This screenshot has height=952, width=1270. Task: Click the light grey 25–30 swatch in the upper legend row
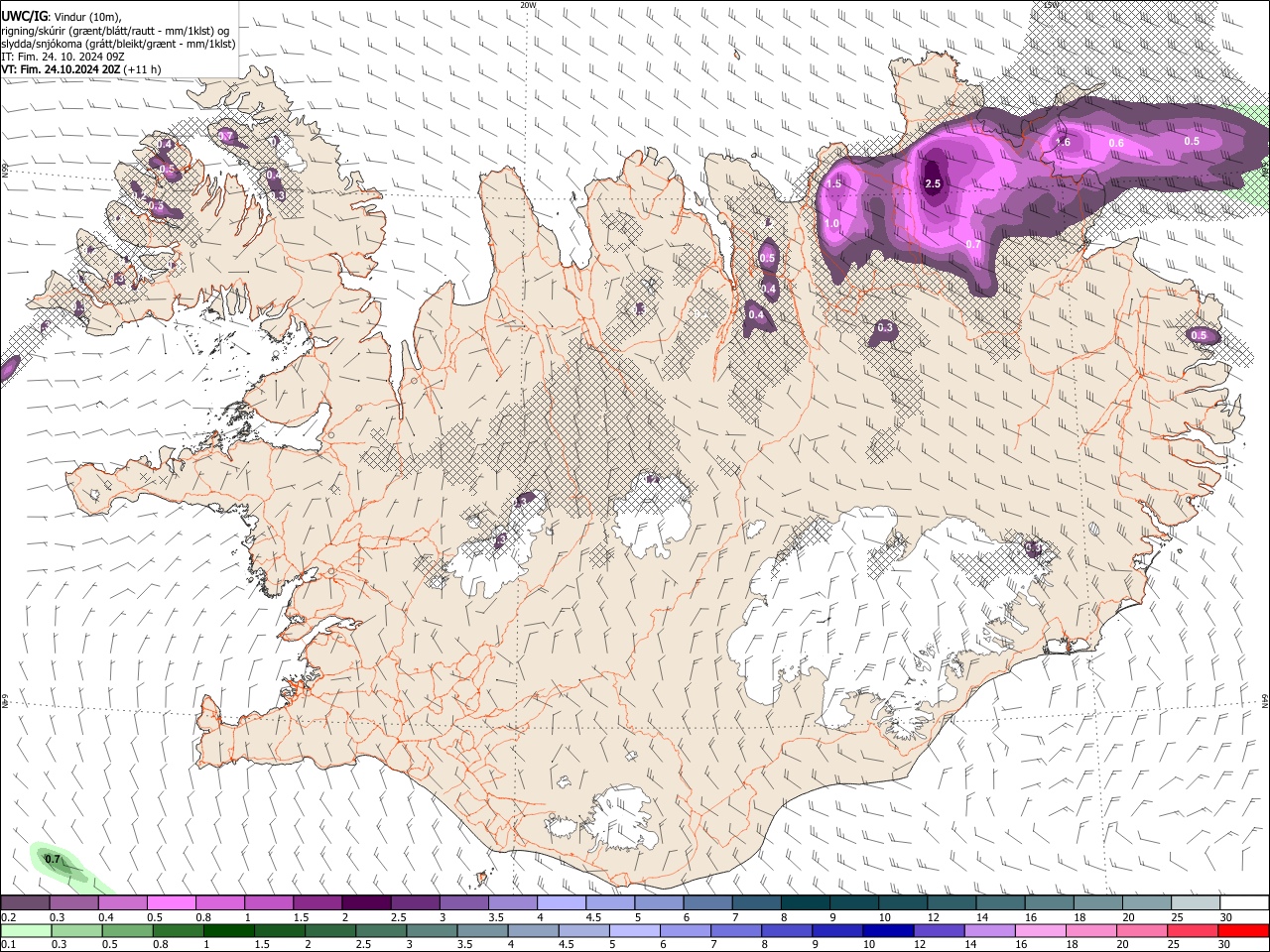click(1197, 902)
